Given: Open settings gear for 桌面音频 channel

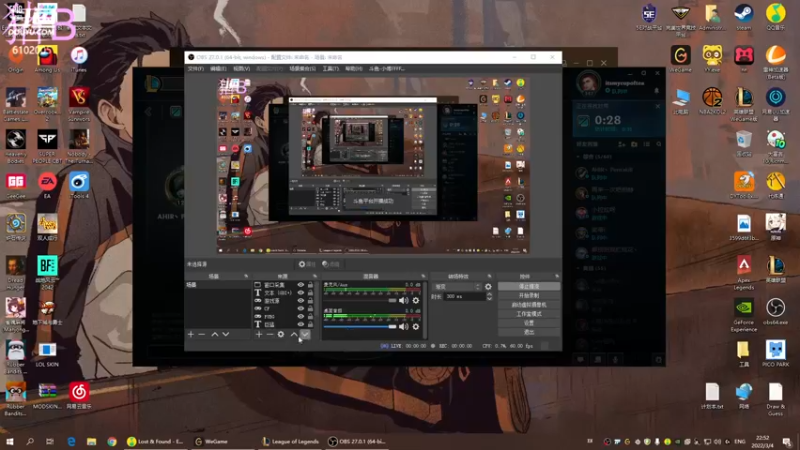Looking at the screenshot, I should click(416, 327).
